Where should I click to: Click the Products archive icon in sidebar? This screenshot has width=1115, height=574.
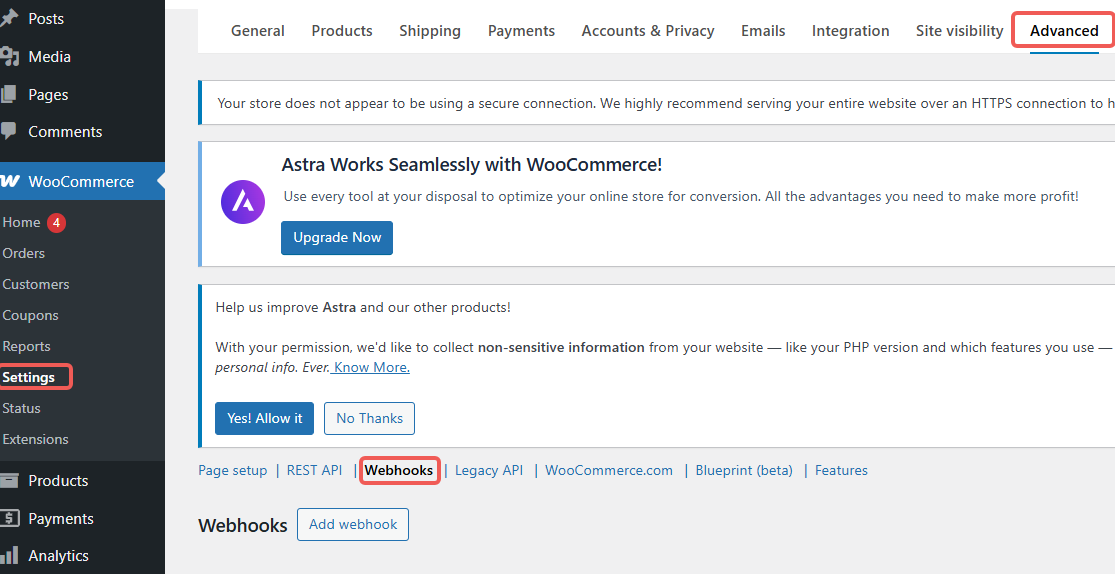9,480
